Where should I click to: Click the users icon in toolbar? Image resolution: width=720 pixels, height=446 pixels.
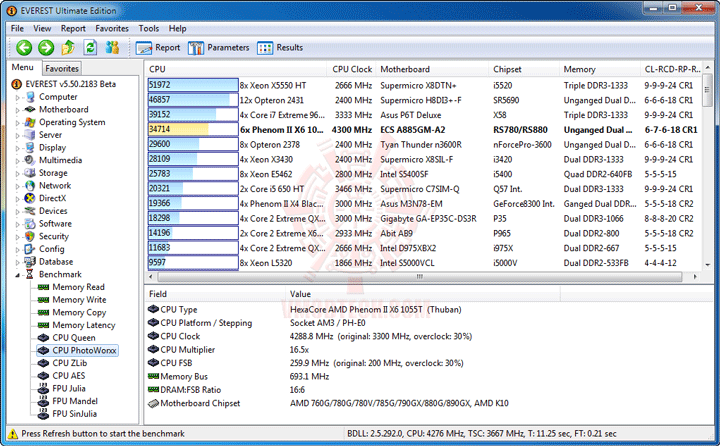coord(112,47)
